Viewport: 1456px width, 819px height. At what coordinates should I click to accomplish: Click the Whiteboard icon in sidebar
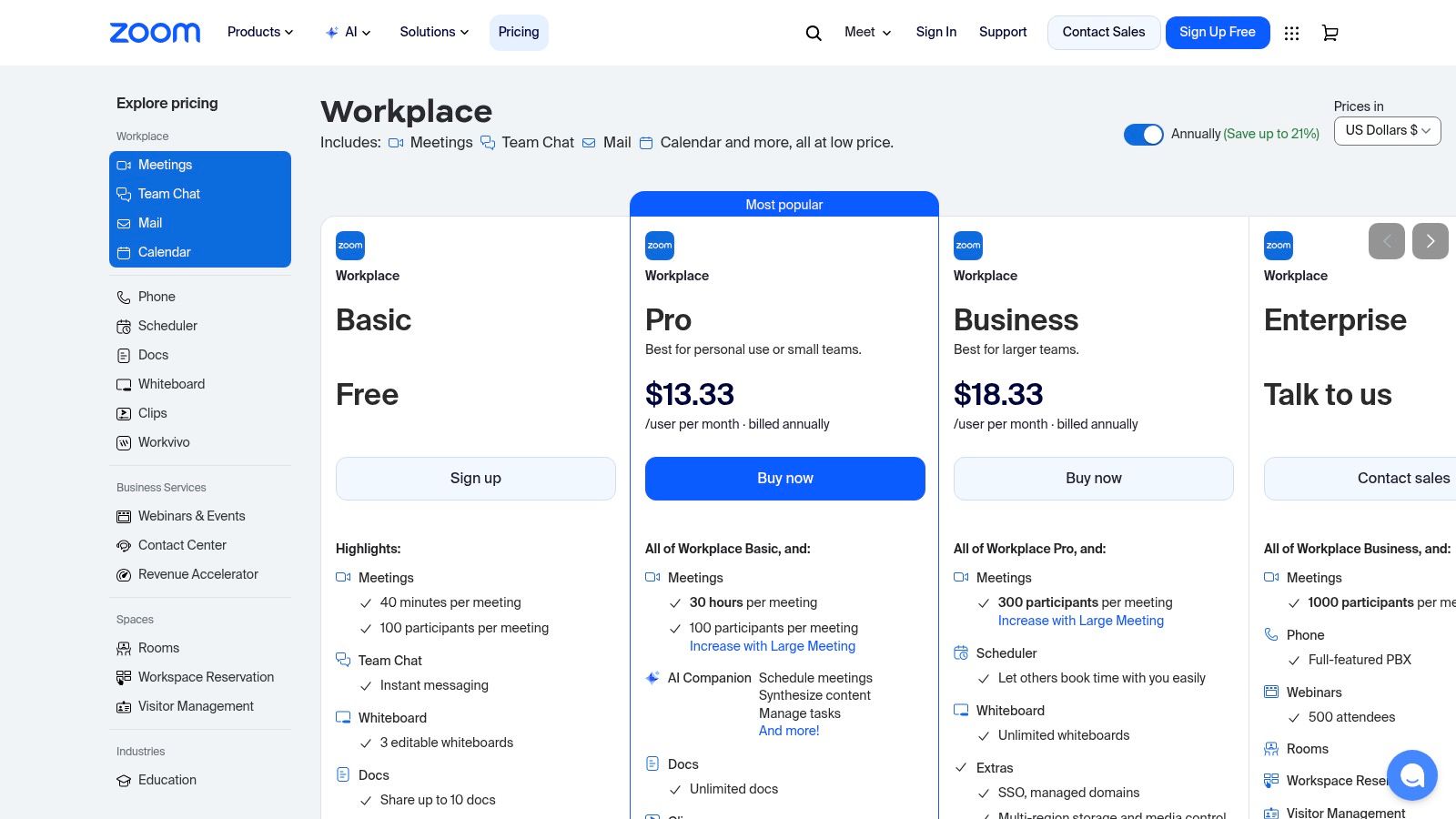point(124,385)
